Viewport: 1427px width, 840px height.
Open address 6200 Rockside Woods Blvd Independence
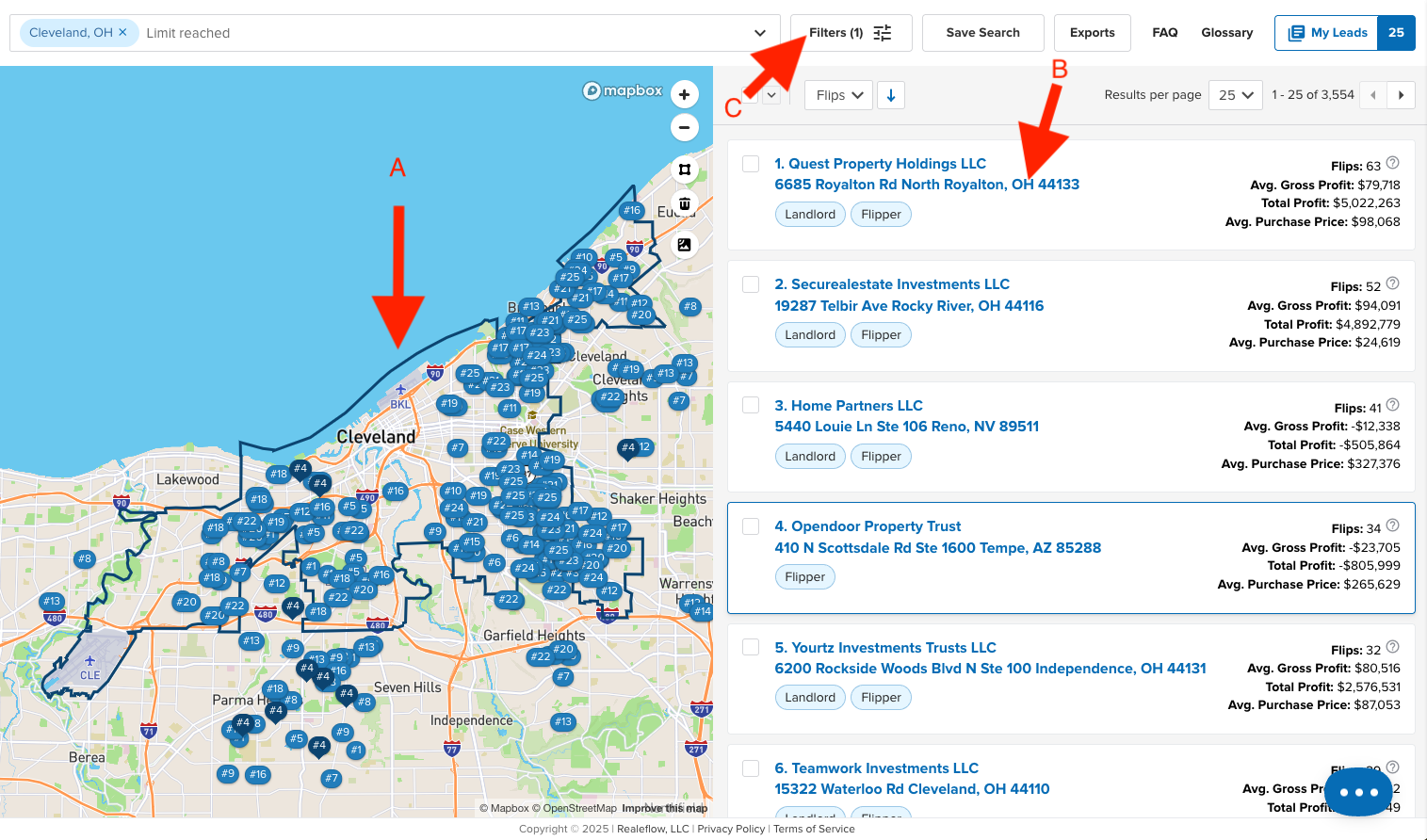coord(990,669)
